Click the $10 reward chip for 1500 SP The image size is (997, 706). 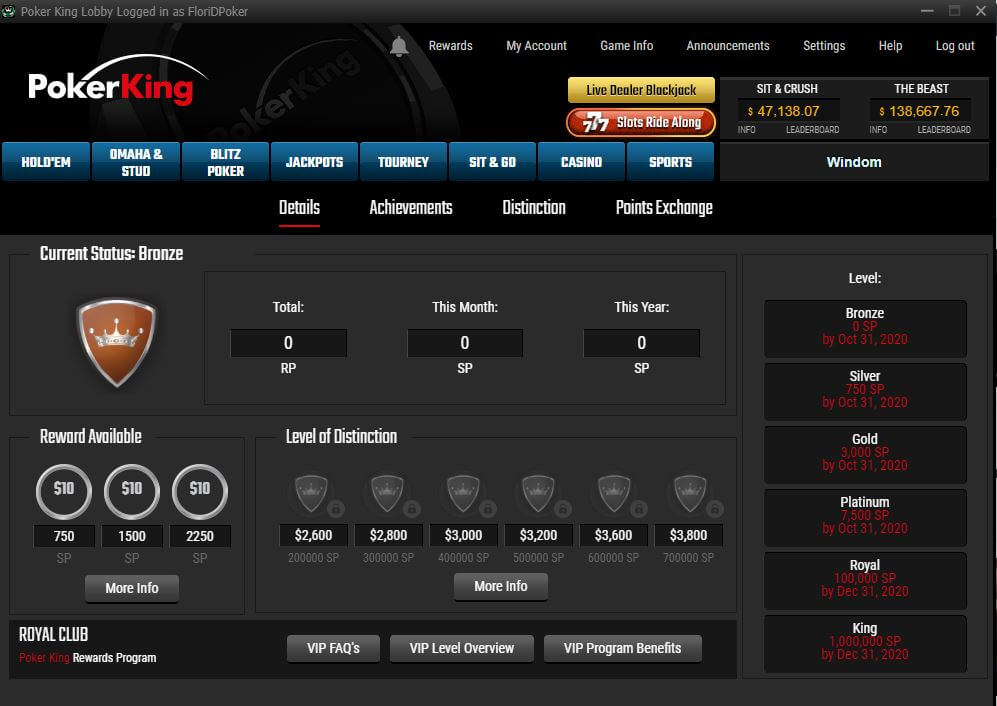coord(132,491)
